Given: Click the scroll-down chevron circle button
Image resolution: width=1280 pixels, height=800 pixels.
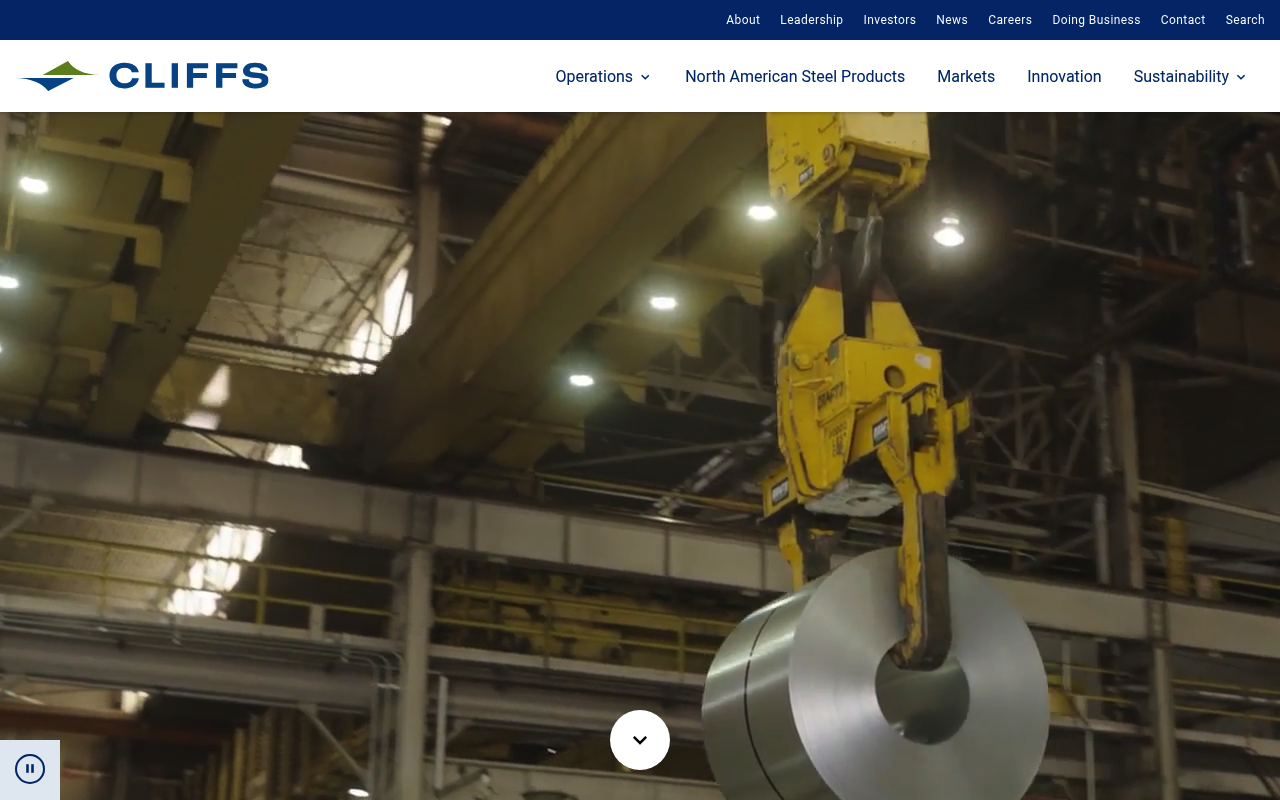Looking at the screenshot, I should coord(640,740).
